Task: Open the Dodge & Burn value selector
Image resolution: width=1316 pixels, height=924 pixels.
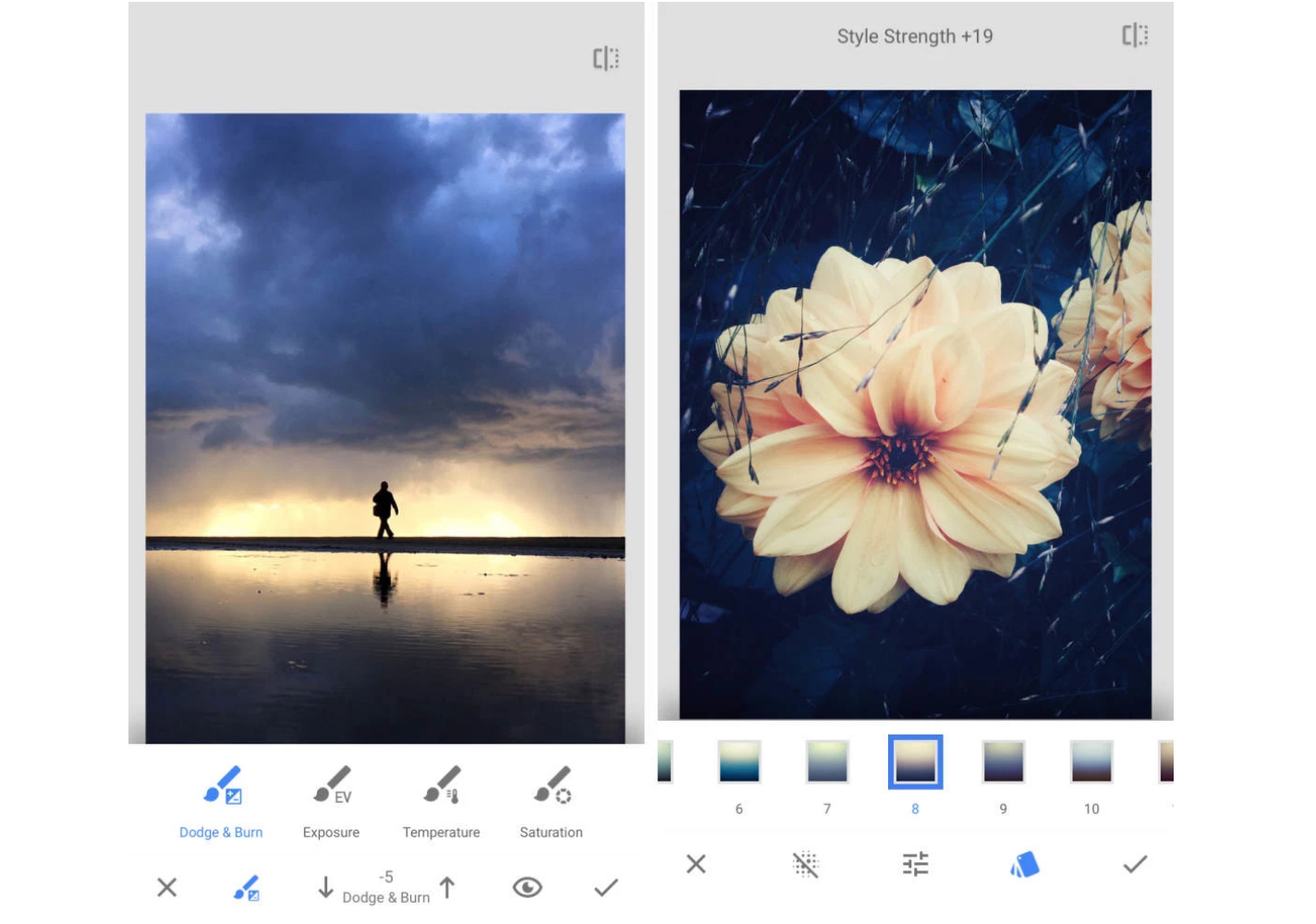Action: [x=385, y=885]
